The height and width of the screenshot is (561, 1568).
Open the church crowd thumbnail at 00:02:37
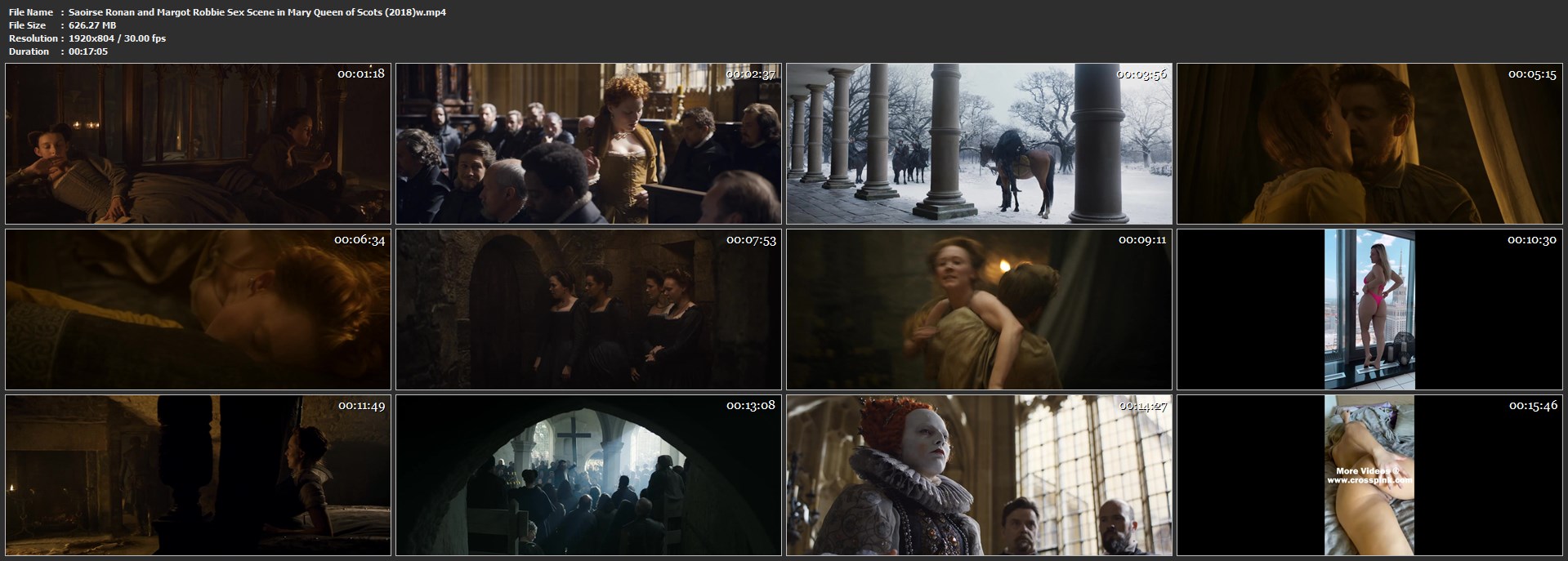(589, 144)
